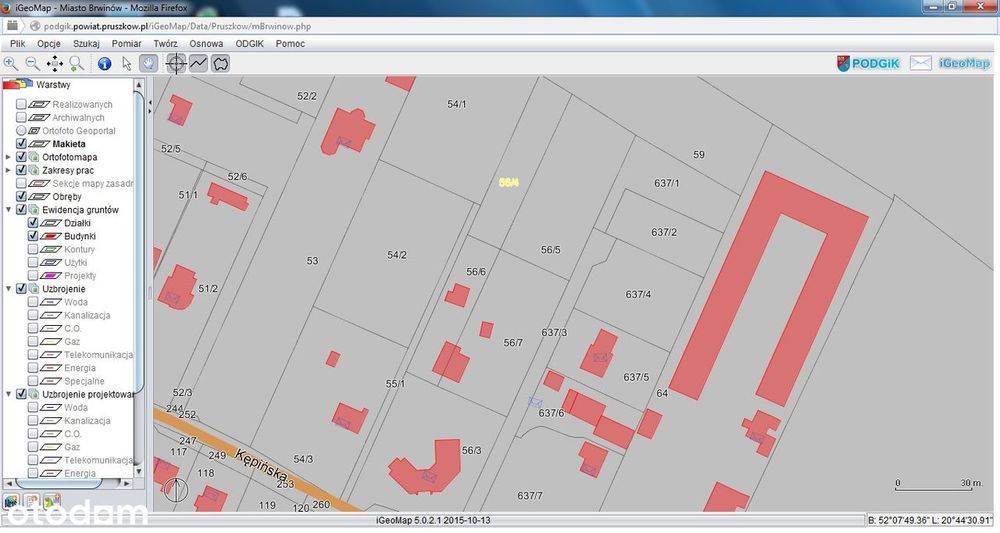
Task: Uncheck the Obręby layer checkbox
Action: [21, 196]
